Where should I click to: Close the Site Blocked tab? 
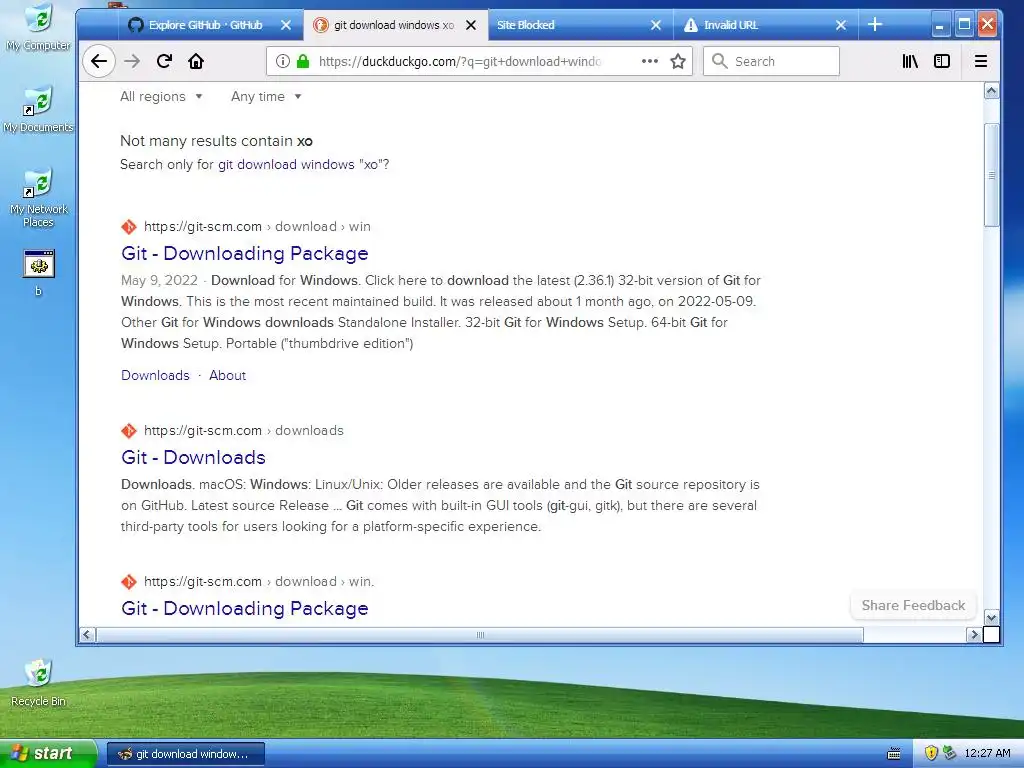[656, 25]
